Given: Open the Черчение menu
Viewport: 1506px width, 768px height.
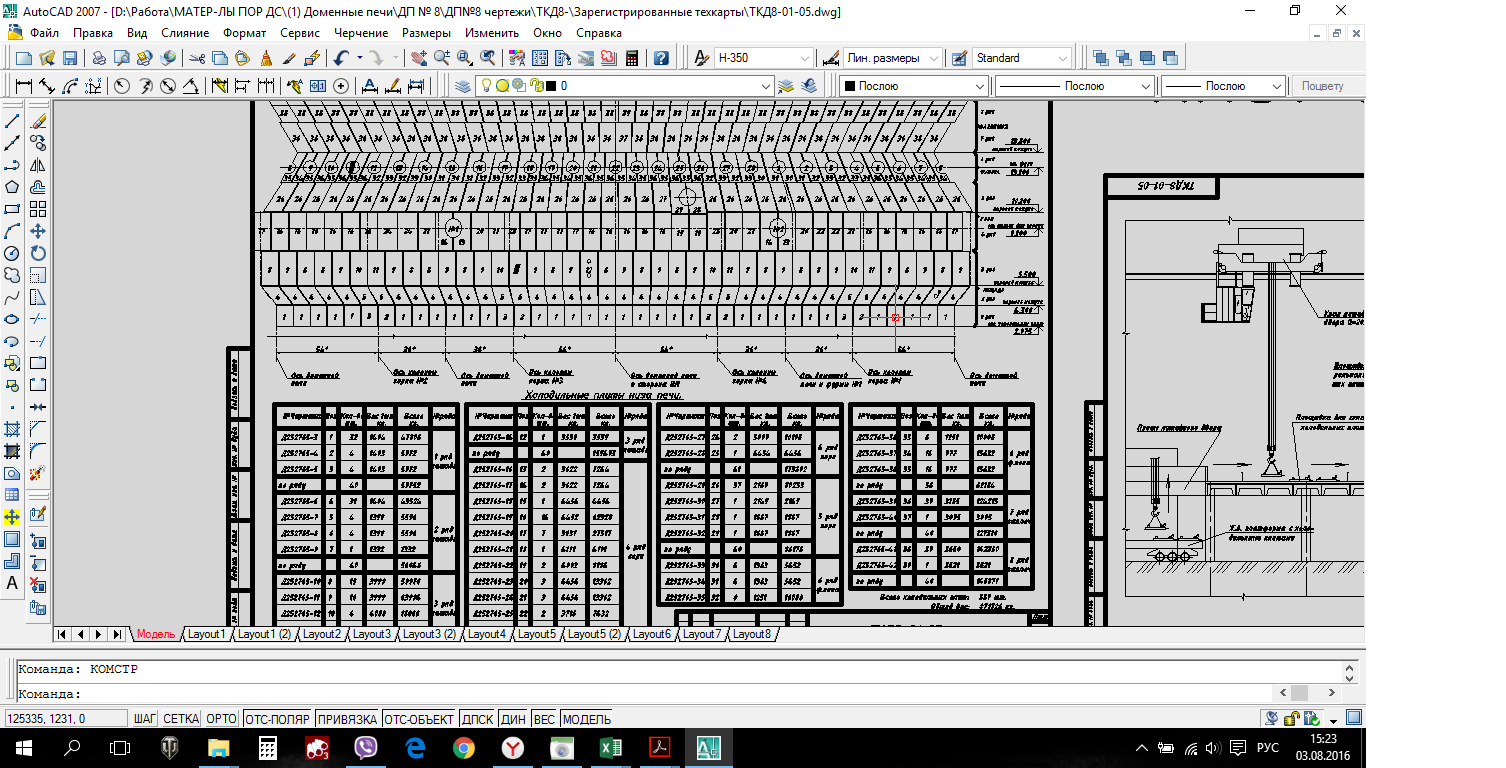Looking at the screenshot, I should coord(361,33).
